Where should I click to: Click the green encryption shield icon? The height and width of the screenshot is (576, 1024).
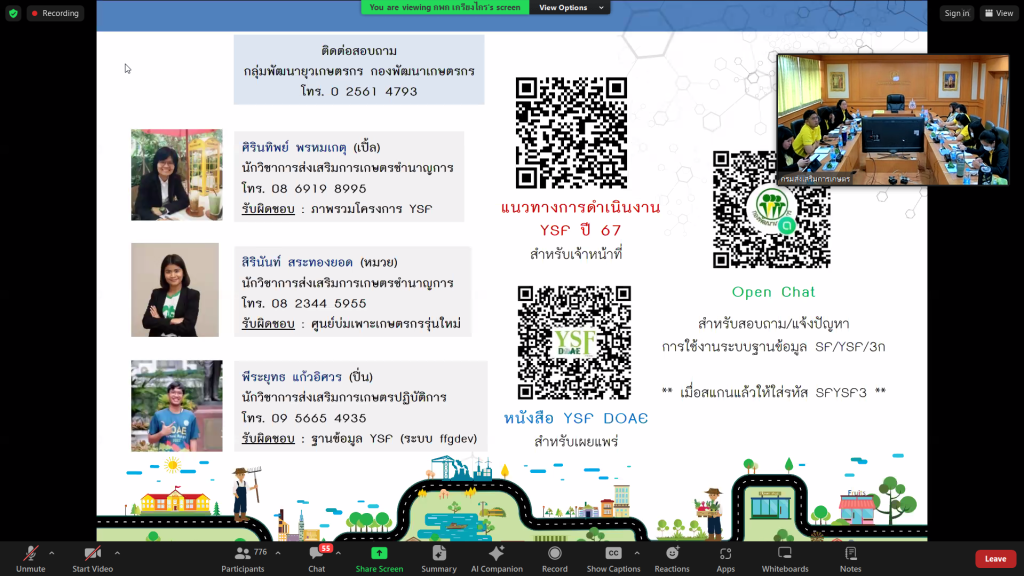[13, 13]
